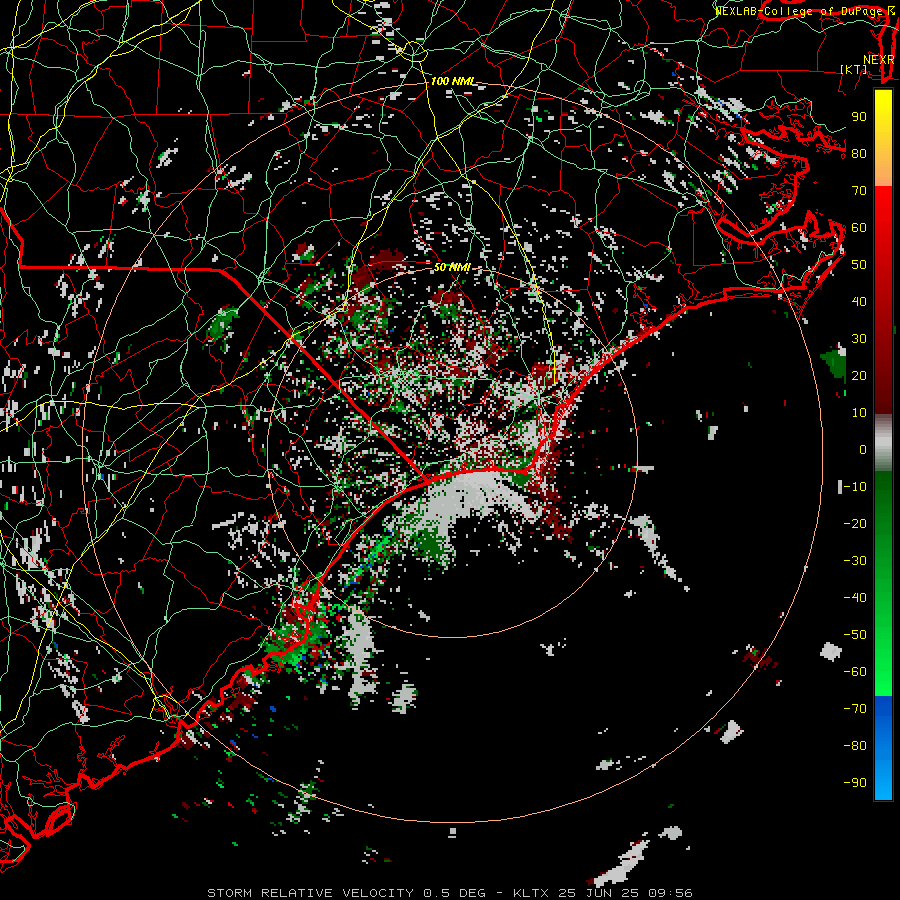
Task: Click the "0.5 DEG" elevation text
Action: tap(455, 893)
